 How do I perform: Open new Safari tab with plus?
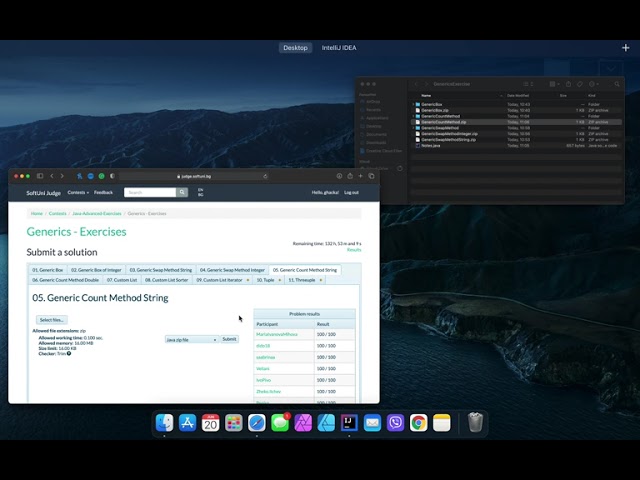[360, 176]
